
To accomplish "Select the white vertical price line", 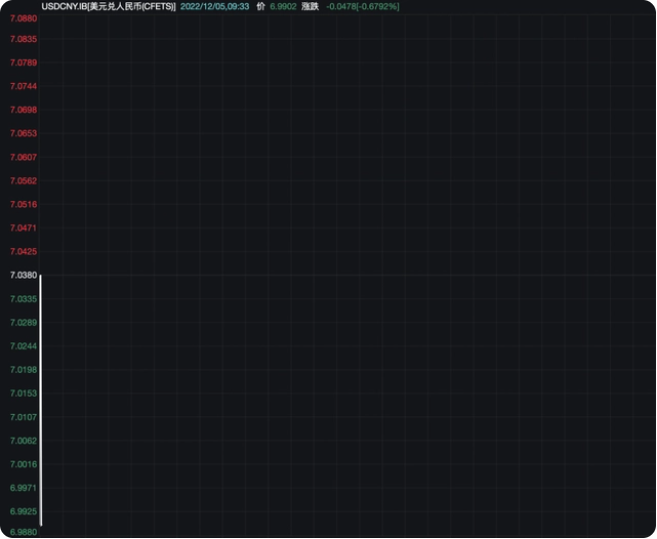I will (40, 400).
